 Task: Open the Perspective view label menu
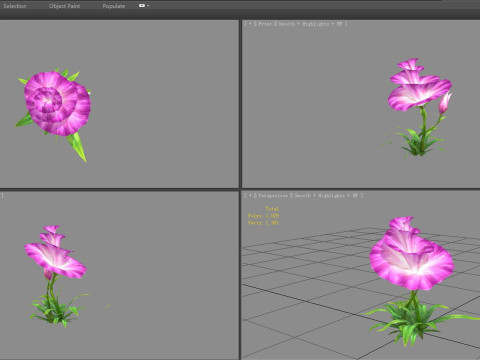273,196
